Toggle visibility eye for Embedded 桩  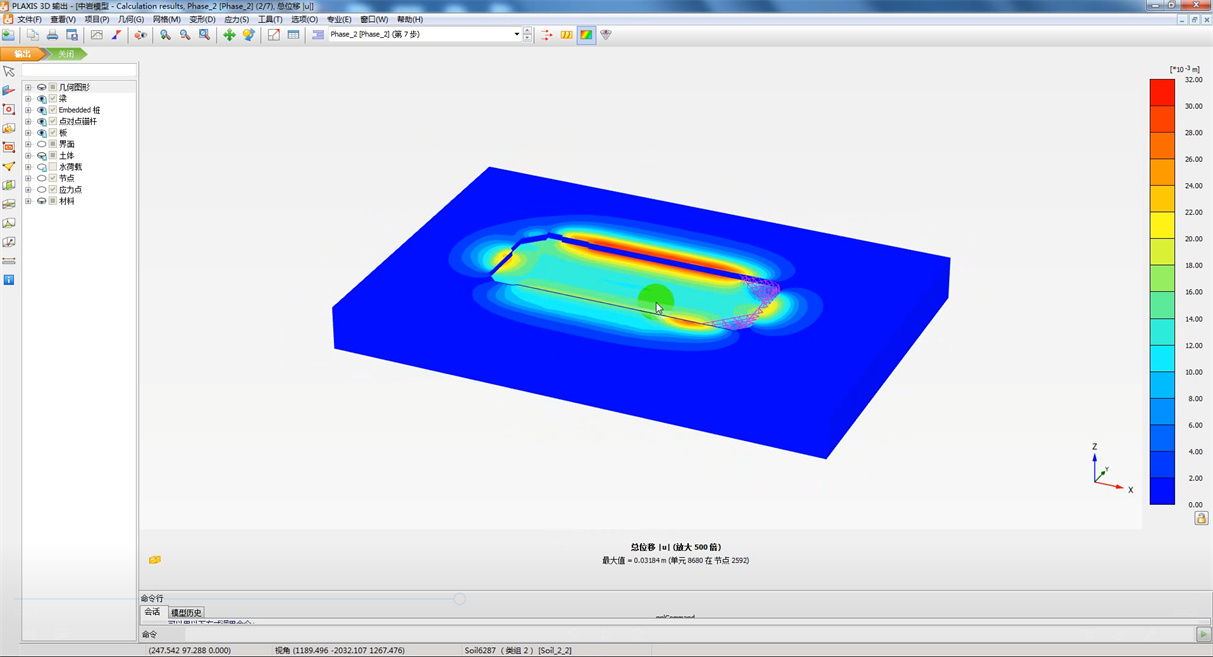pyautogui.click(x=41, y=110)
